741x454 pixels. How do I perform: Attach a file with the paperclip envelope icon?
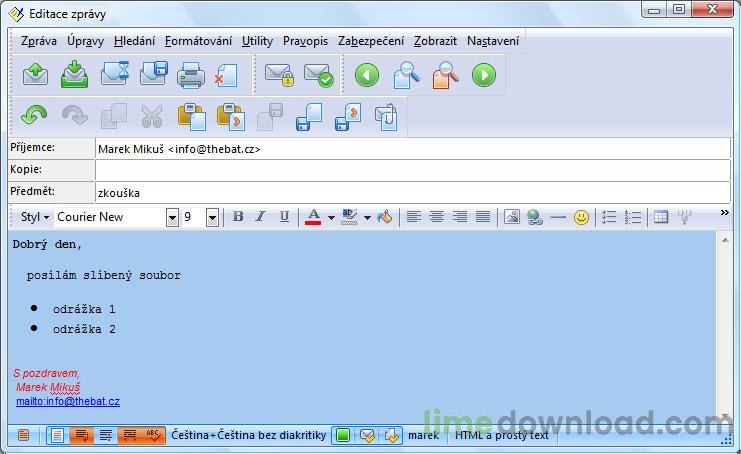(x=386, y=117)
